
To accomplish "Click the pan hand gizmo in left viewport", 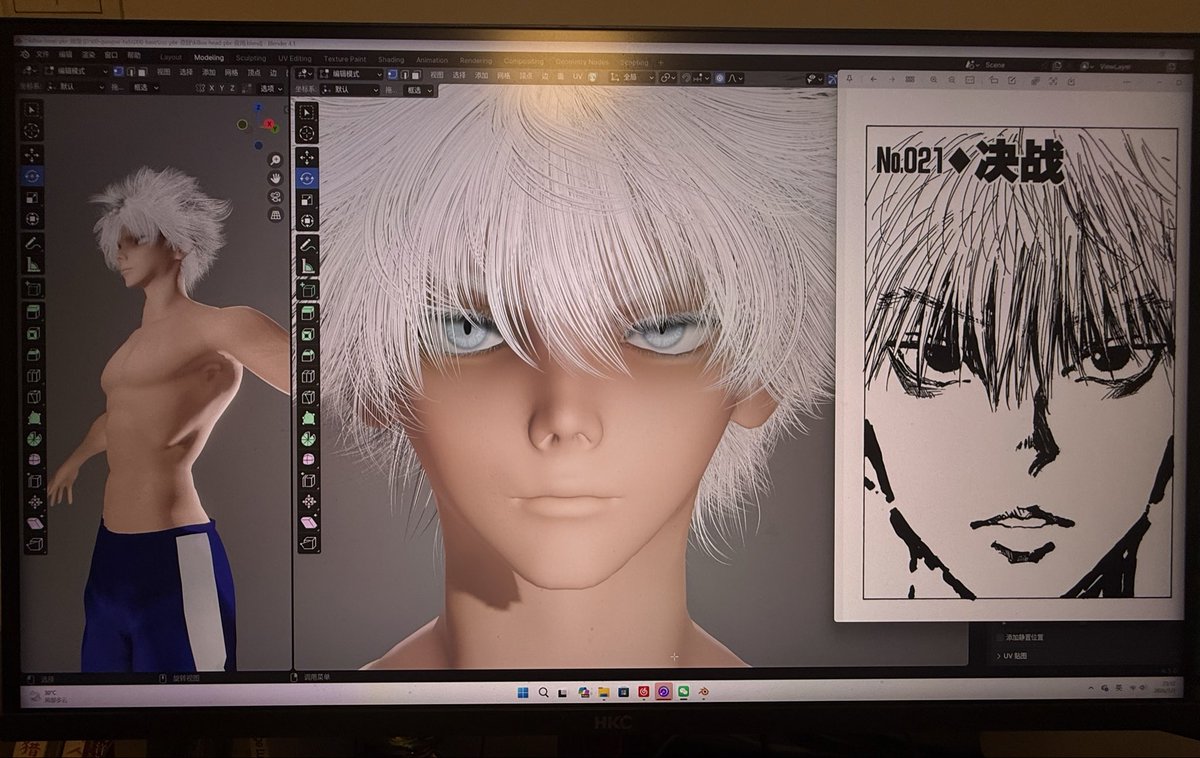I will pos(275,178).
